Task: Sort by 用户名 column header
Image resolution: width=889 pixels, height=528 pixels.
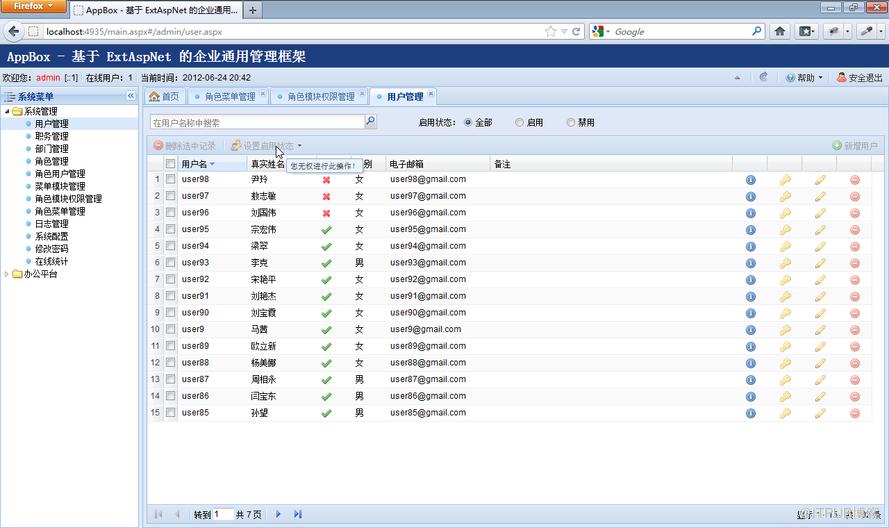Action: coord(213,164)
